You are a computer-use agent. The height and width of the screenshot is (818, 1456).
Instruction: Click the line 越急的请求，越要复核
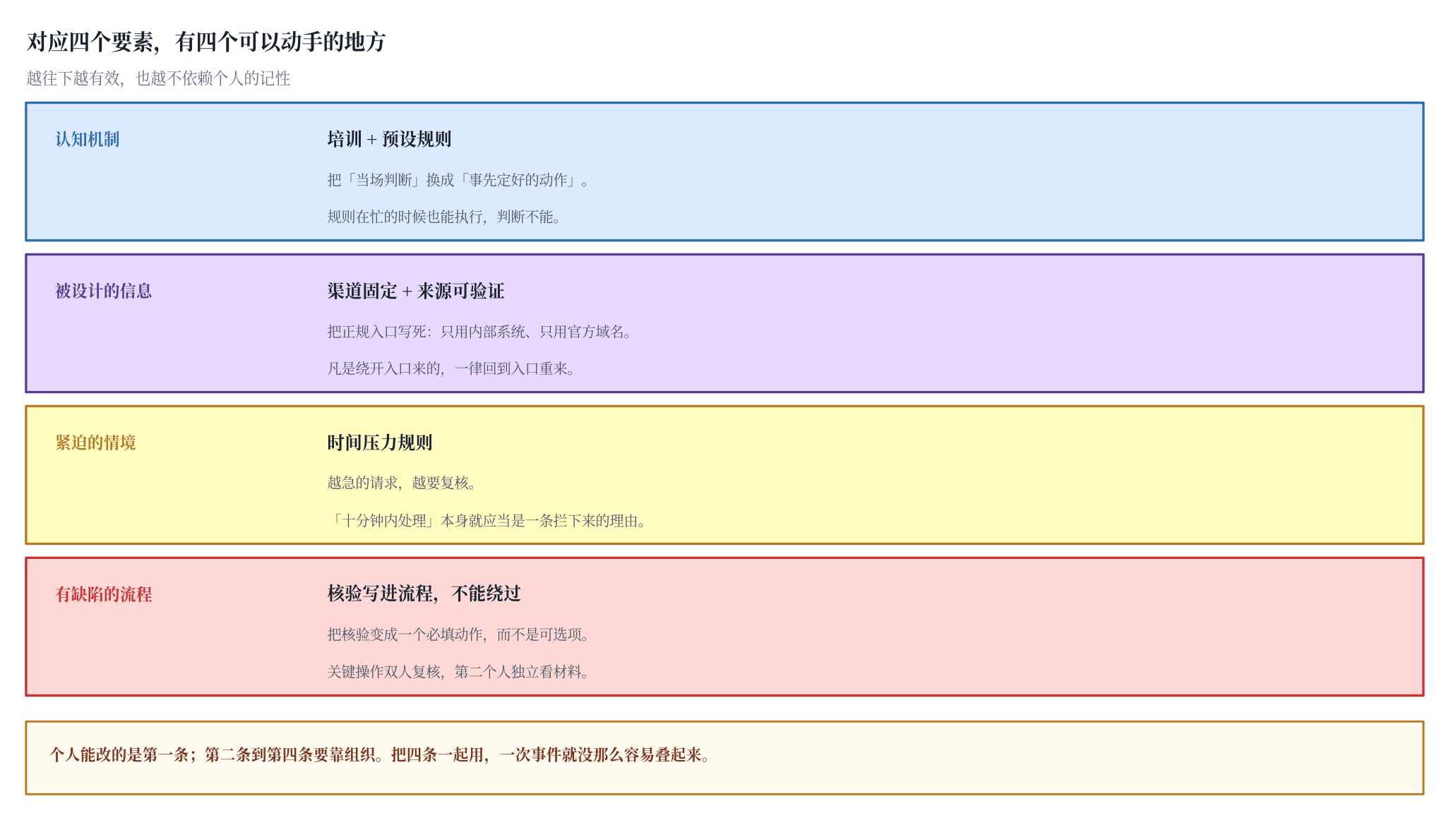(402, 483)
